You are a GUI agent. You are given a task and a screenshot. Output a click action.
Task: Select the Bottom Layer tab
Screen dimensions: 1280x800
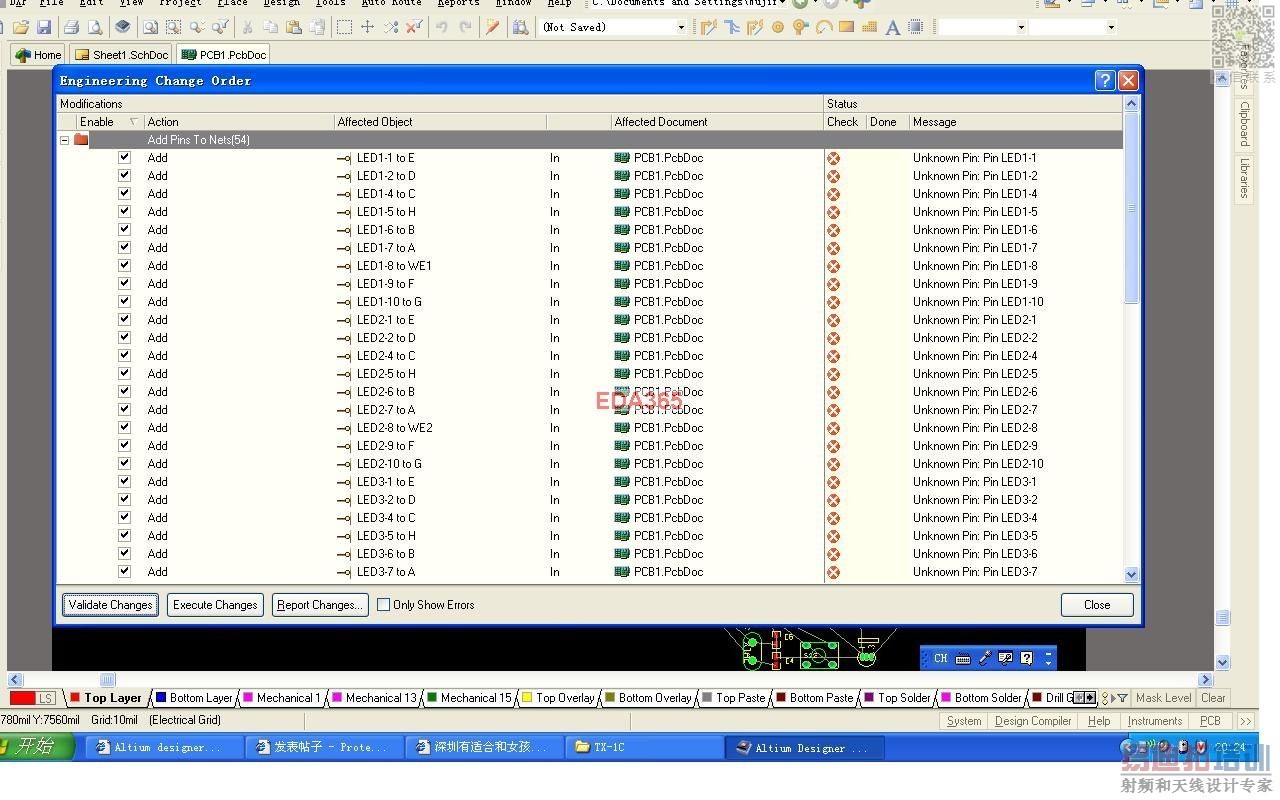(x=194, y=698)
